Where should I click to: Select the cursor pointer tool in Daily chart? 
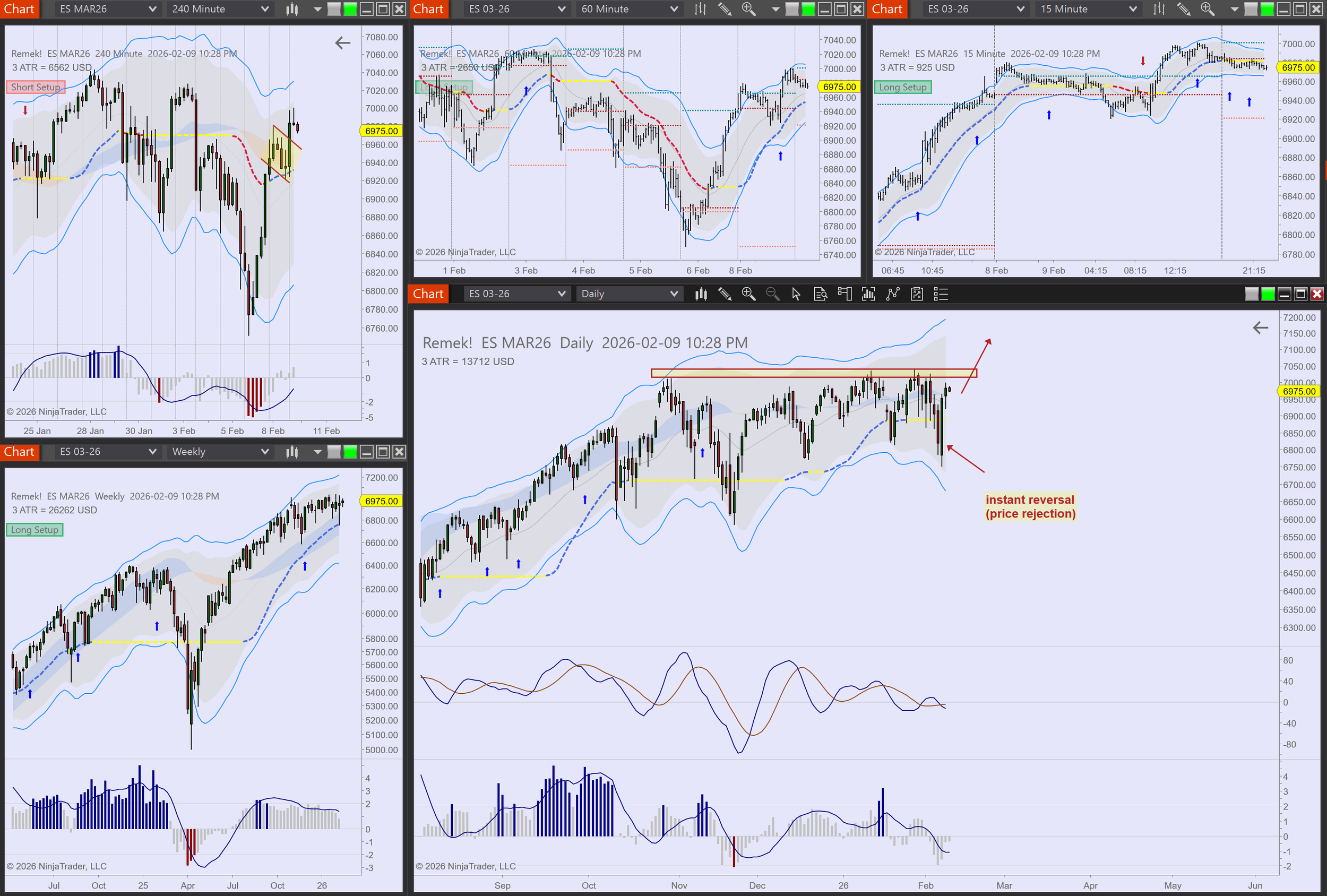pos(796,294)
